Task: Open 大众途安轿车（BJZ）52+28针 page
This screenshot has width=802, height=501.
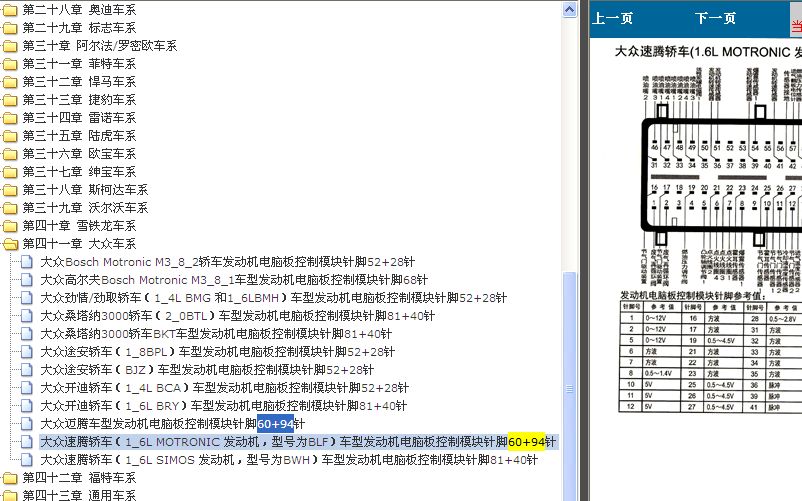Action: 207,370
